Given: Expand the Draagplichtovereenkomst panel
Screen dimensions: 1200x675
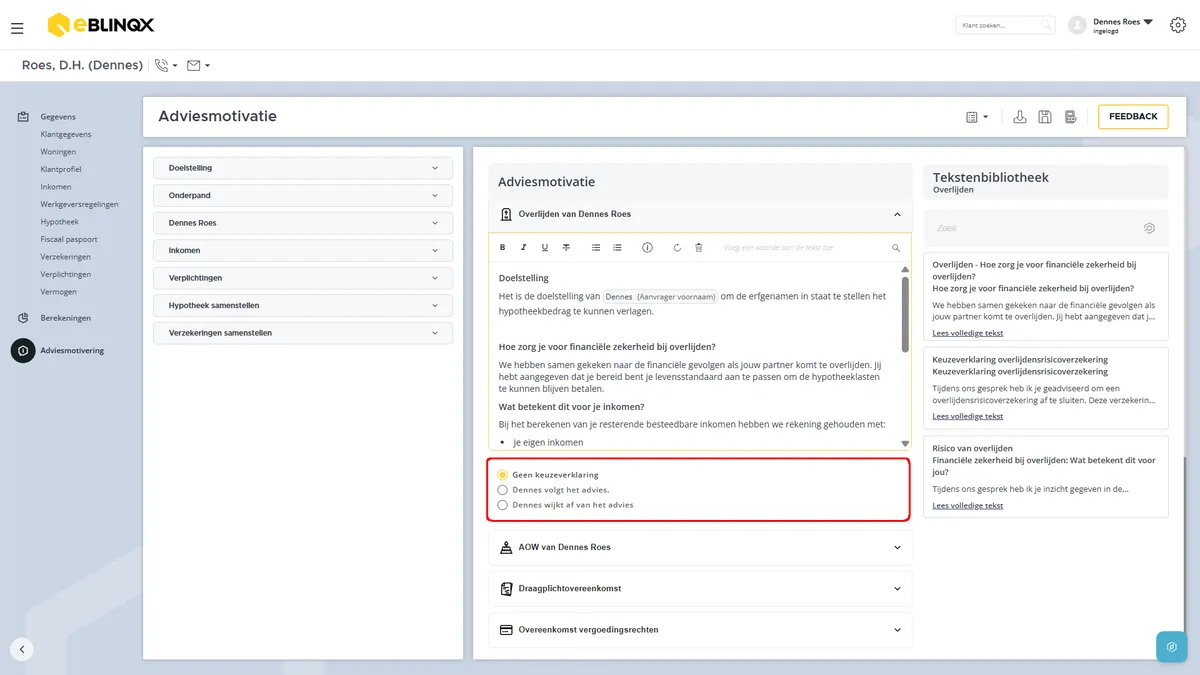Looking at the screenshot, I should [700, 589].
